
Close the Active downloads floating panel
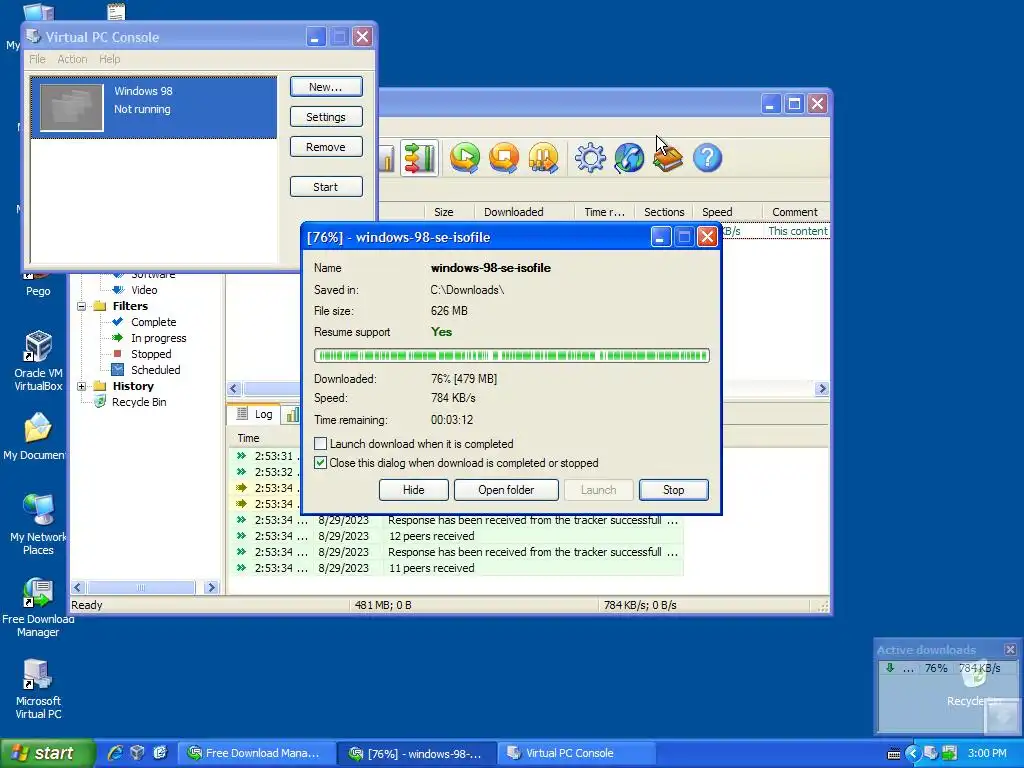1010,649
